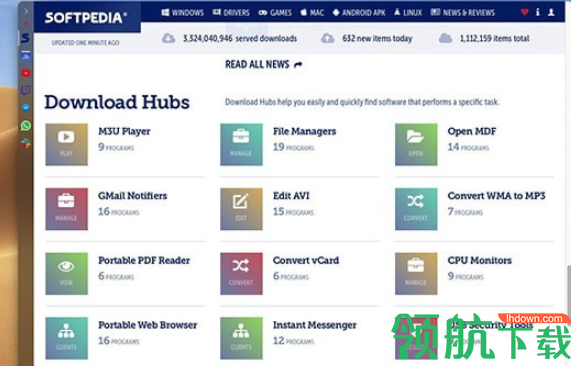Viewport: 571px width, 366px height.
Task: Click the GMail Notifiers manage tile icon
Action: (x=66, y=209)
